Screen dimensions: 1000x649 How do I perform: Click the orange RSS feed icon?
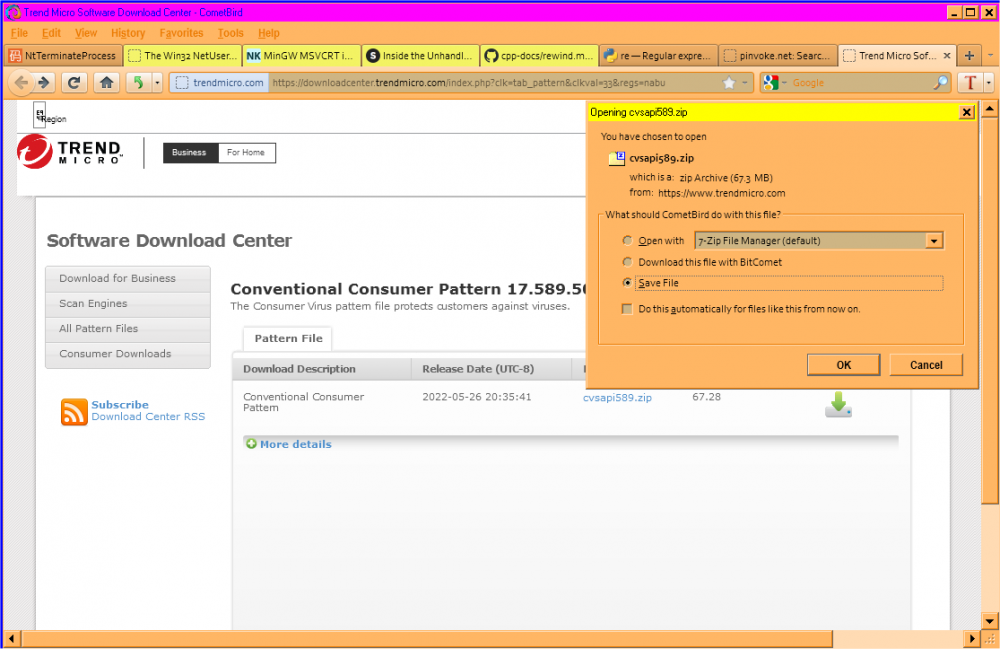point(74,411)
